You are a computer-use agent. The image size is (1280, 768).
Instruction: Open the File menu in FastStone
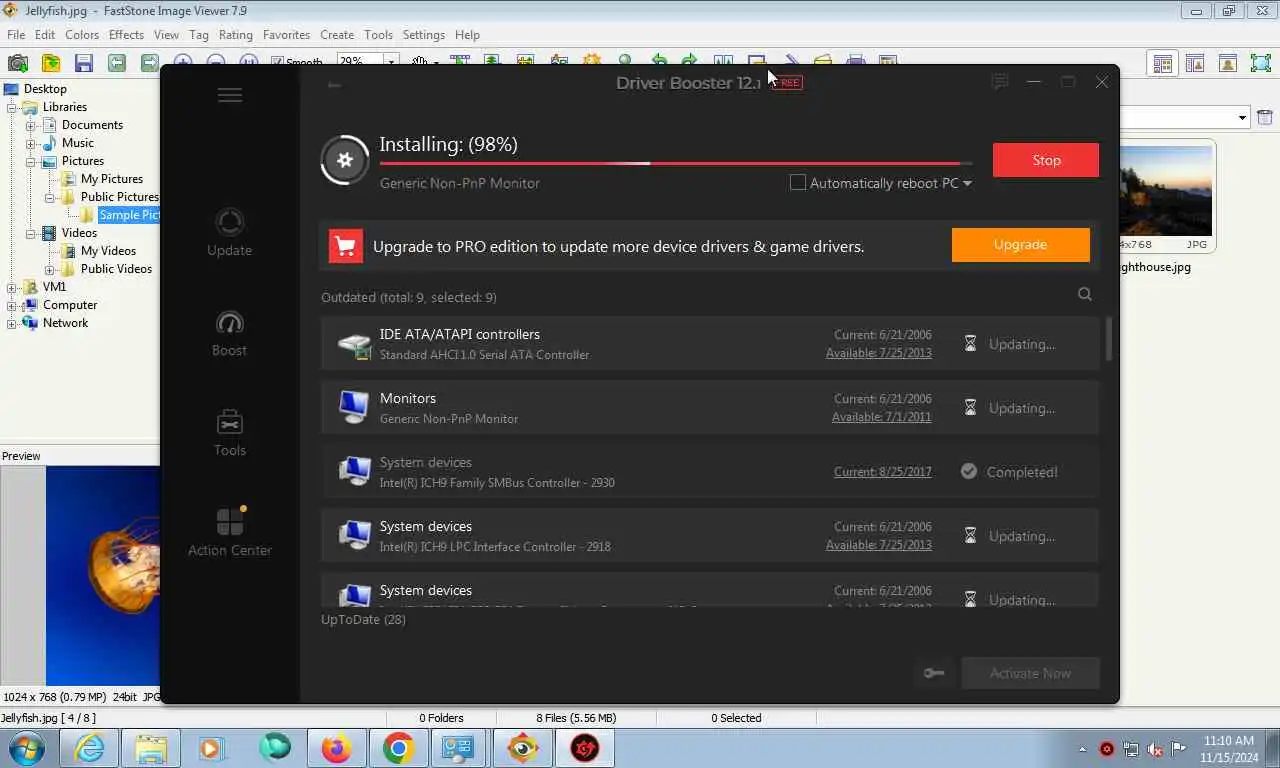(x=16, y=35)
